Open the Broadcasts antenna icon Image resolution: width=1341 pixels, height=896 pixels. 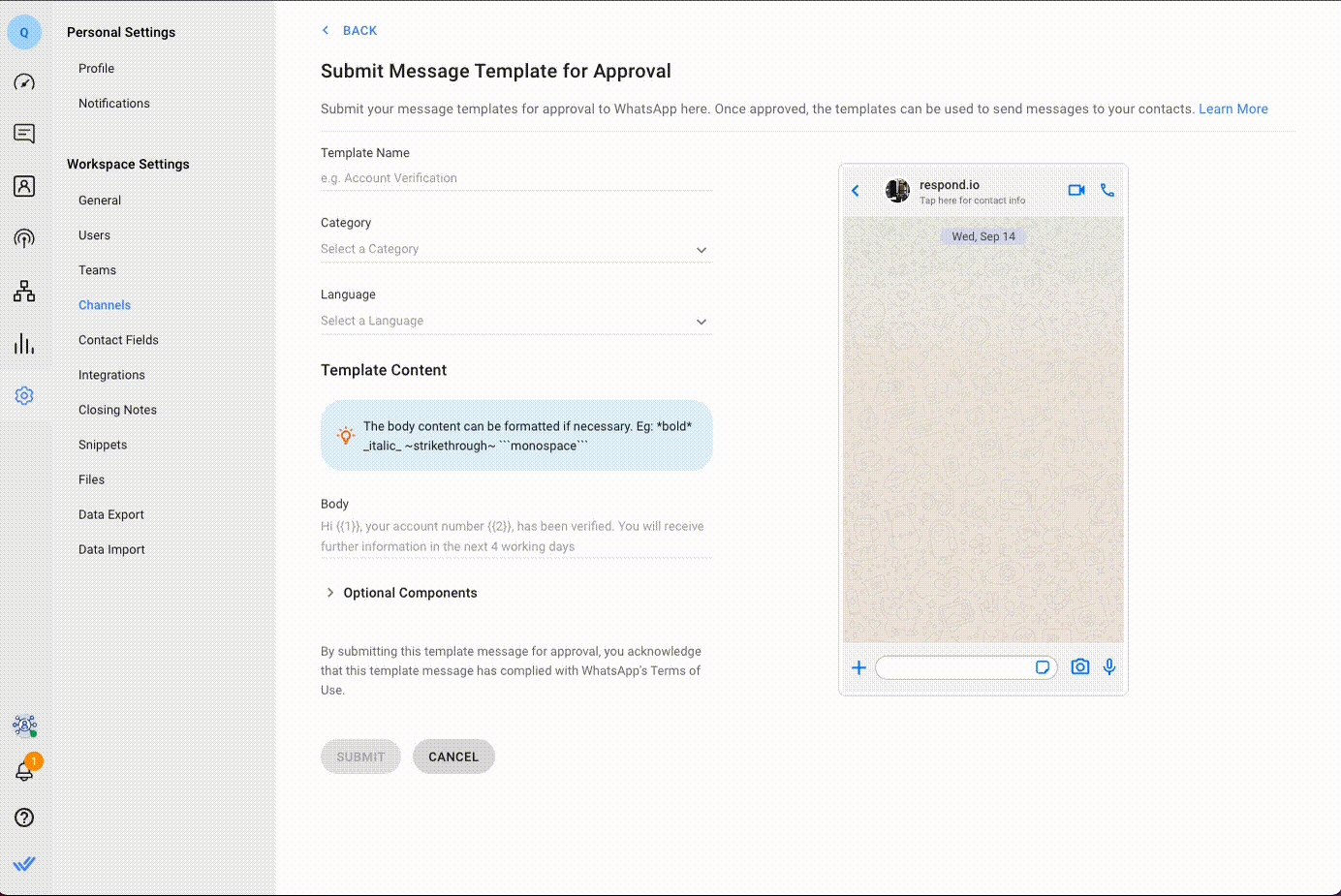pos(24,238)
